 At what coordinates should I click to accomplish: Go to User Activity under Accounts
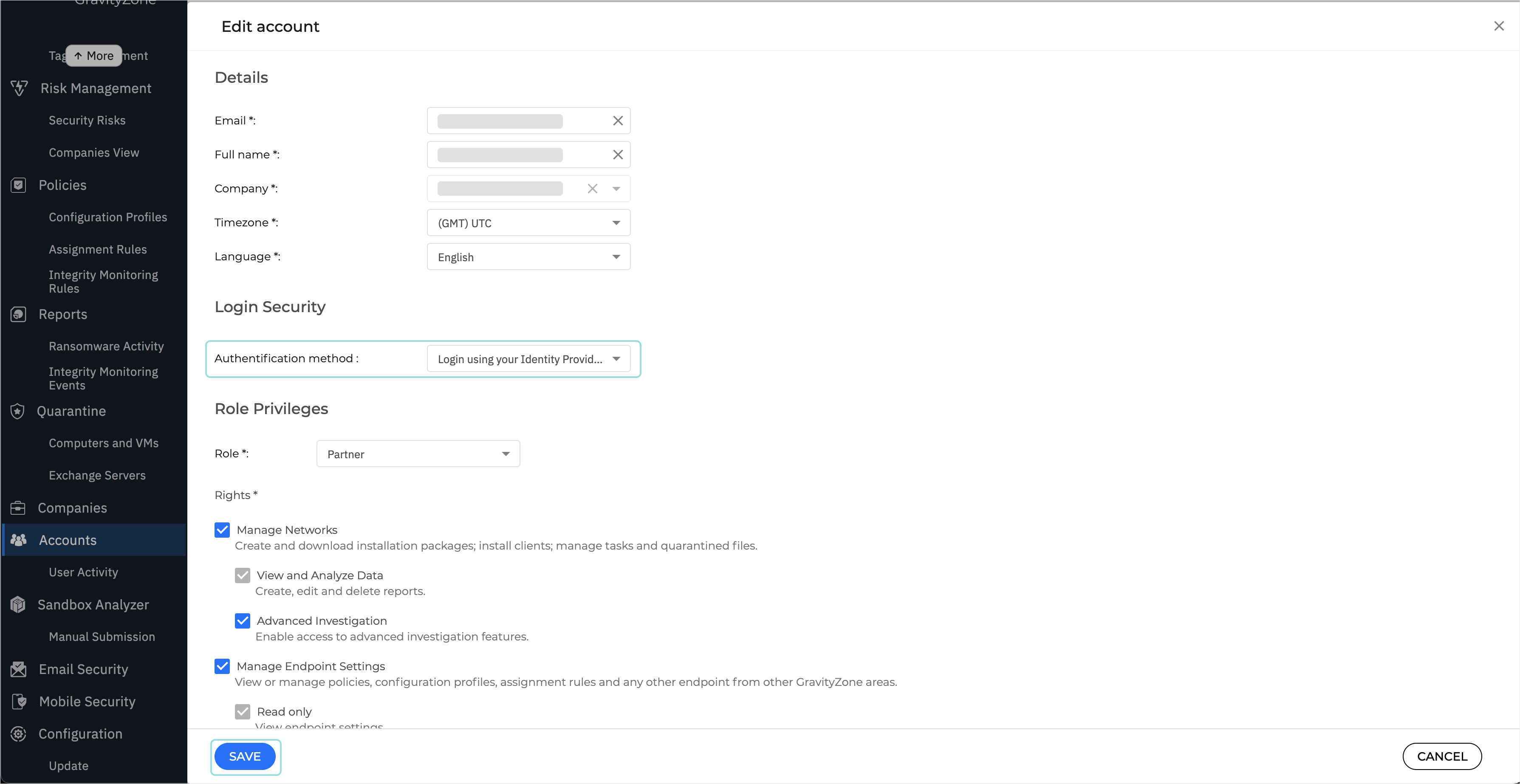click(83, 572)
